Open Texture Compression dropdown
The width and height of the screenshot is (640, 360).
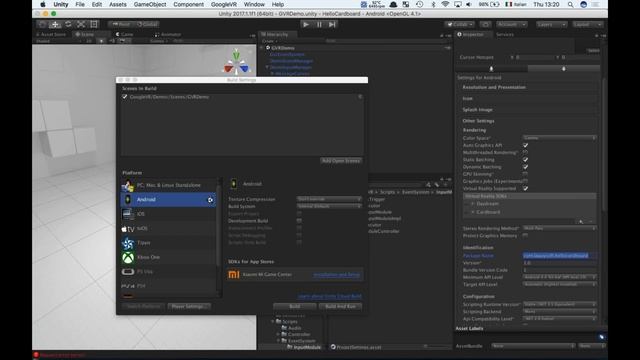pyautogui.click(x=329, y=199)
